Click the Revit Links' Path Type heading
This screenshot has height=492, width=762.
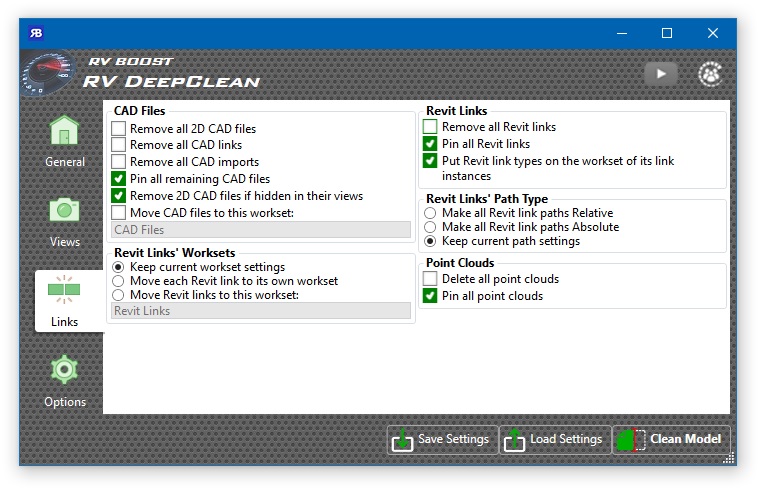(x=487, y=199)
